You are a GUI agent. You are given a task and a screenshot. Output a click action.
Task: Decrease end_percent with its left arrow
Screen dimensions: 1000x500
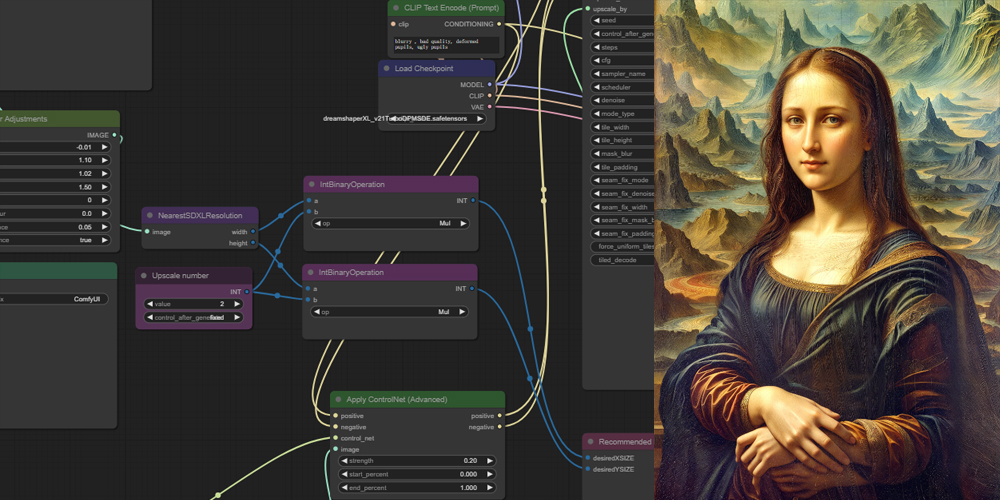[x=345, y=488]
